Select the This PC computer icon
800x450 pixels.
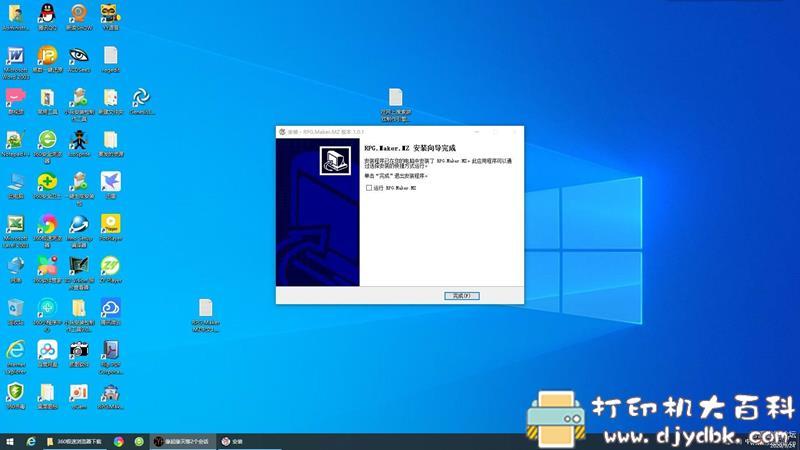point(16,185)
